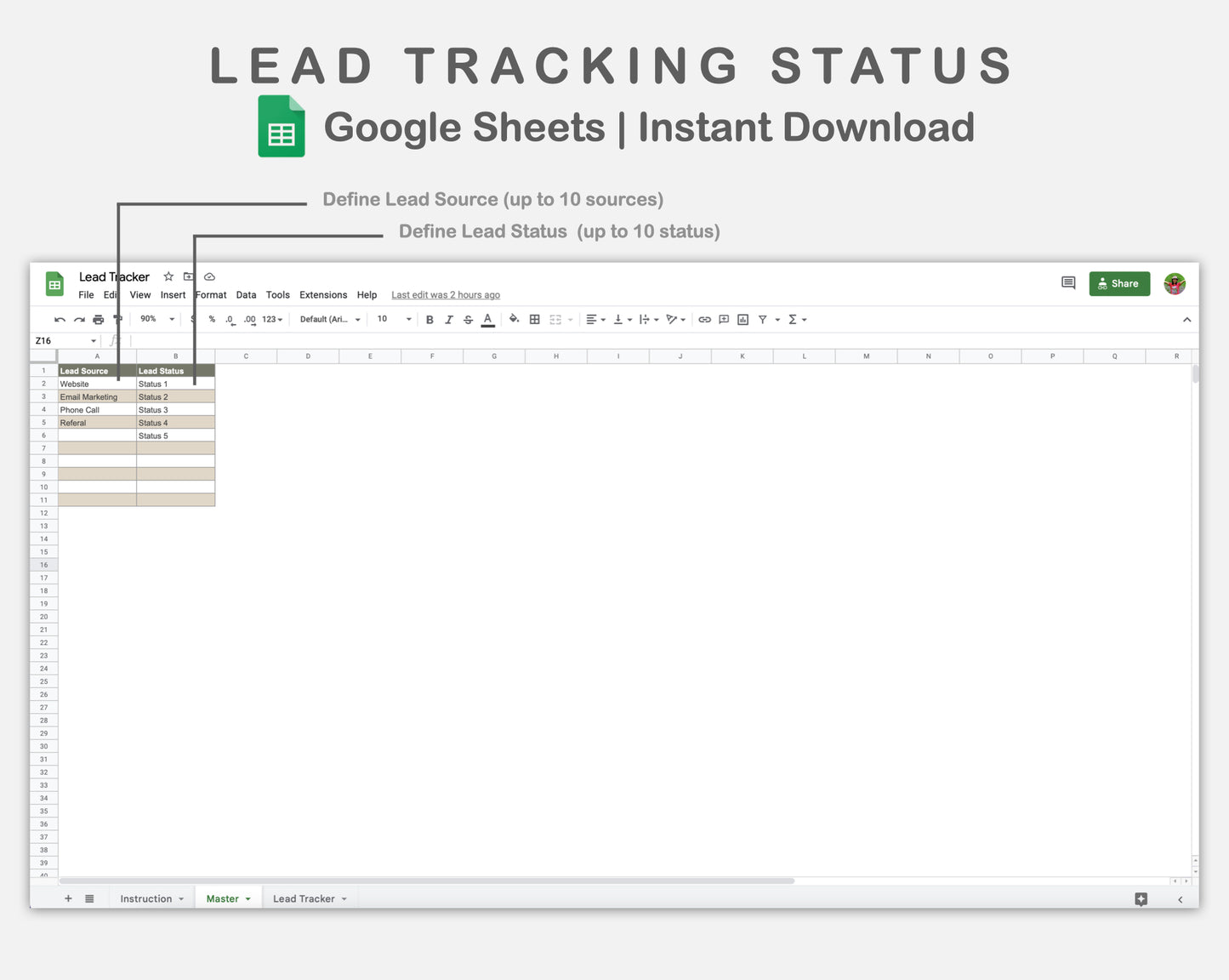
Task: Open the Functions (sigma) tool
Action: (x=793, y=319)
